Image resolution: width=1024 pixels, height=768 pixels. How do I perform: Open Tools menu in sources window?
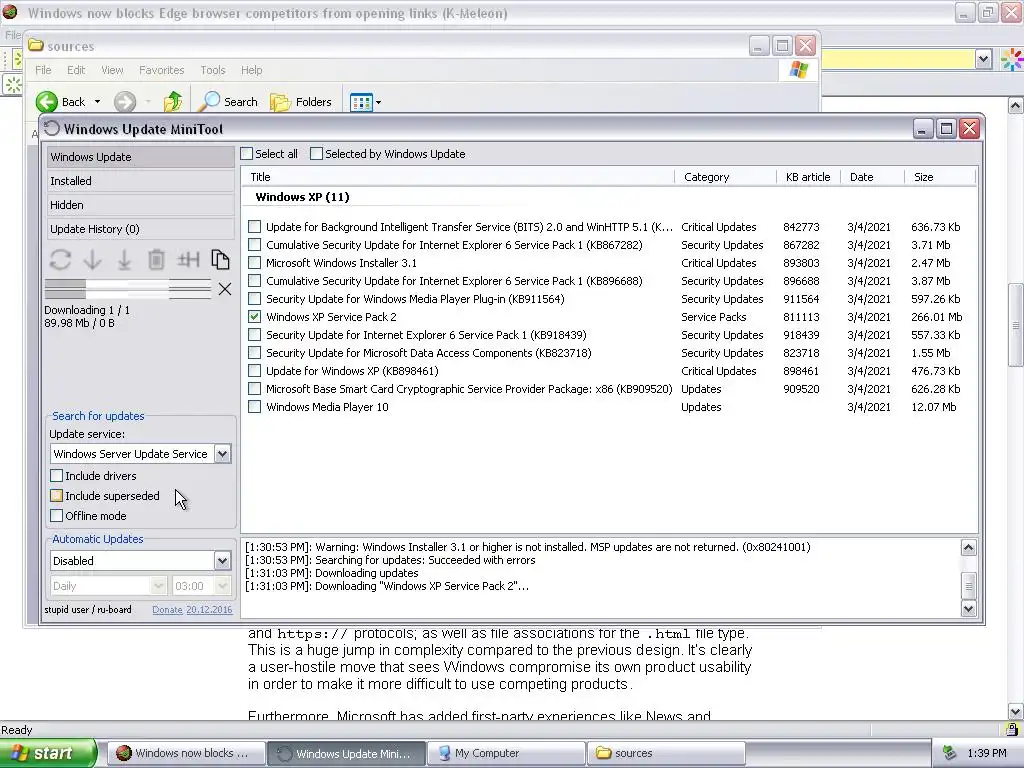[x=213, y=70]
